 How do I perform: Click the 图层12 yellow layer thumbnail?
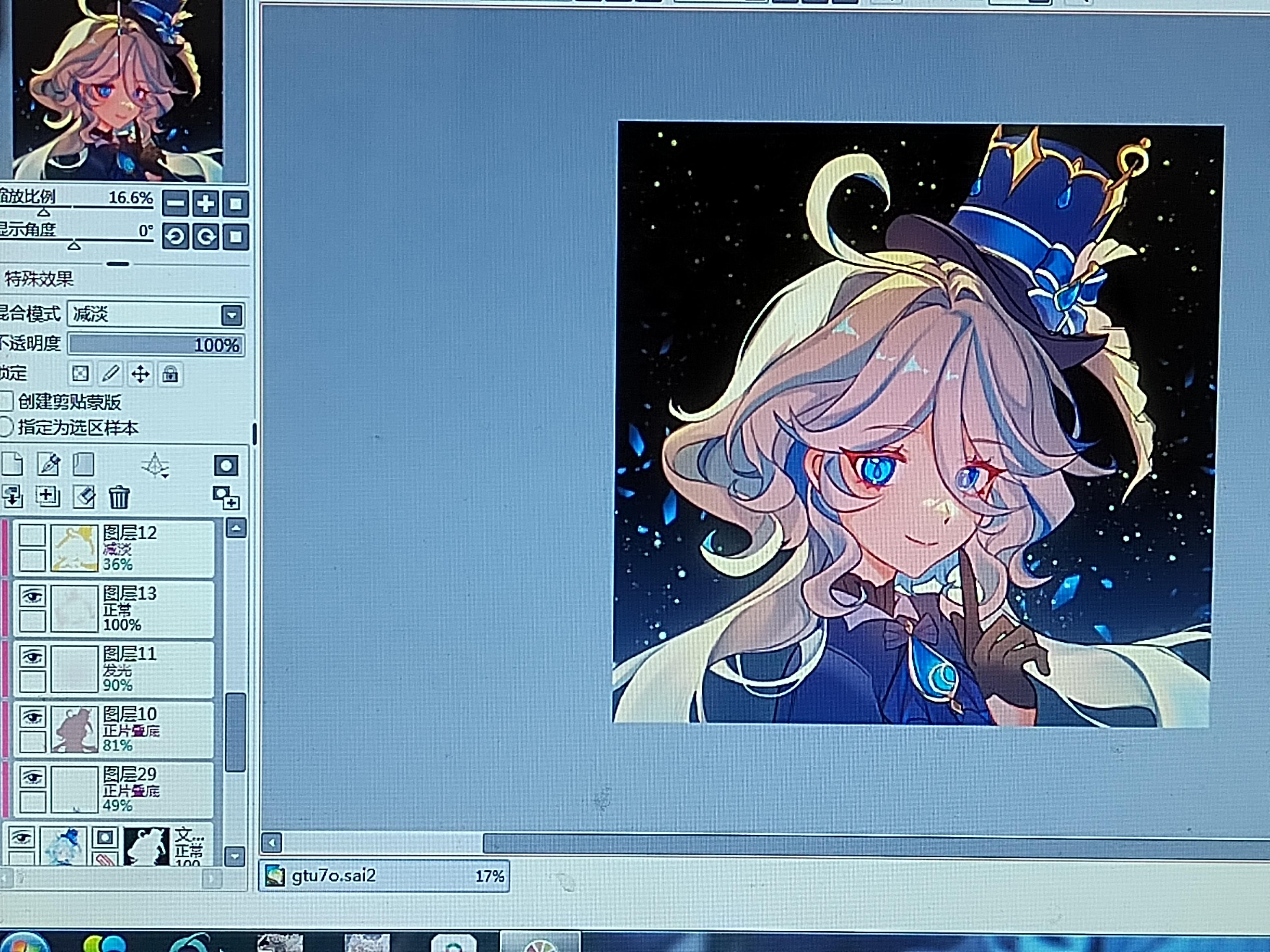point(74,548)
